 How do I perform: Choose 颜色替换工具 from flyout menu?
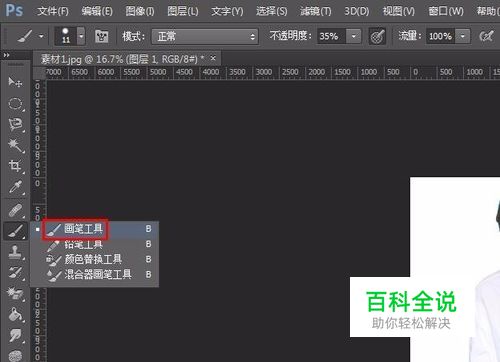(x=95, y=259)
